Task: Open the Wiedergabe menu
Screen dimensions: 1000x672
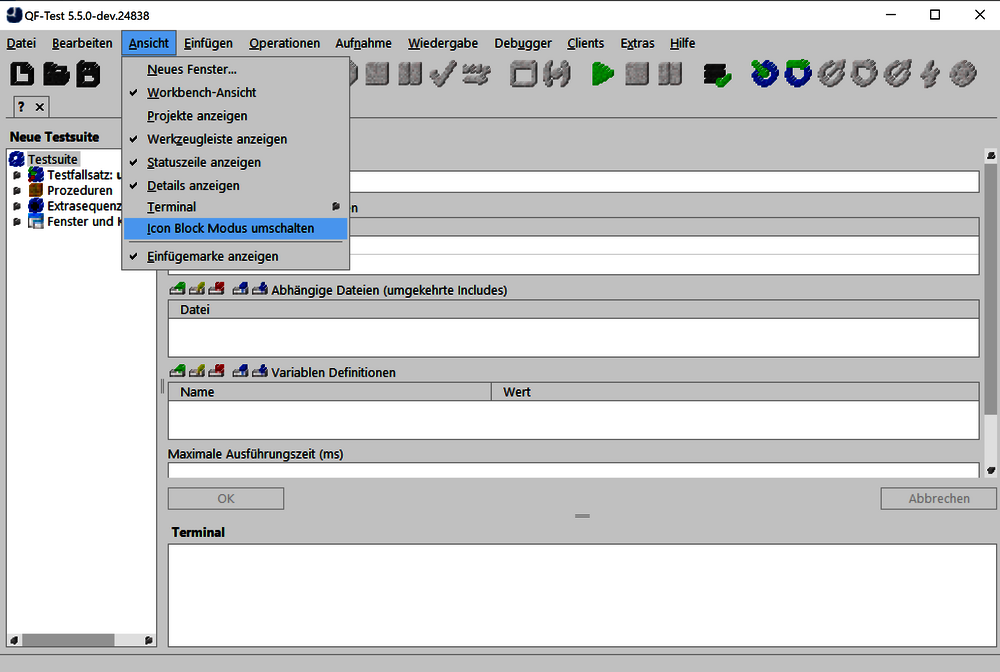Action: pyautogui.click(x=442, y=43)
